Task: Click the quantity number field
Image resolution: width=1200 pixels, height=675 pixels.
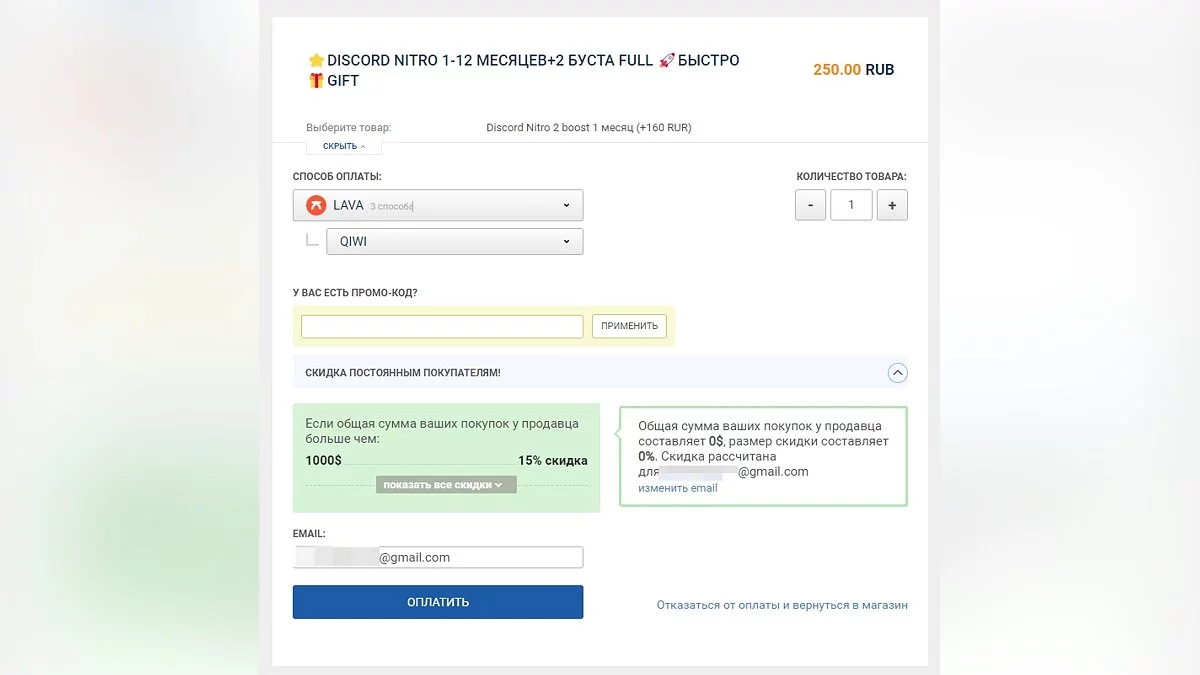Action: tap(851, 205)
